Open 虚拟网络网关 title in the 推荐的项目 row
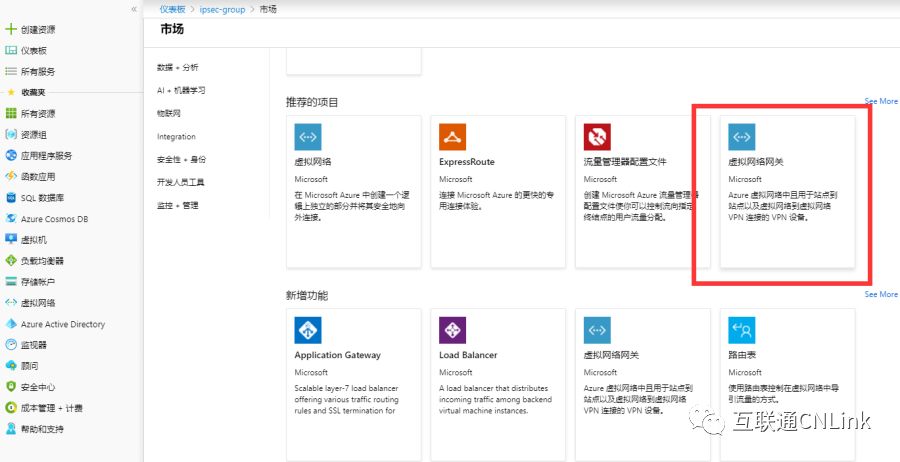 (x=756, y=162)
